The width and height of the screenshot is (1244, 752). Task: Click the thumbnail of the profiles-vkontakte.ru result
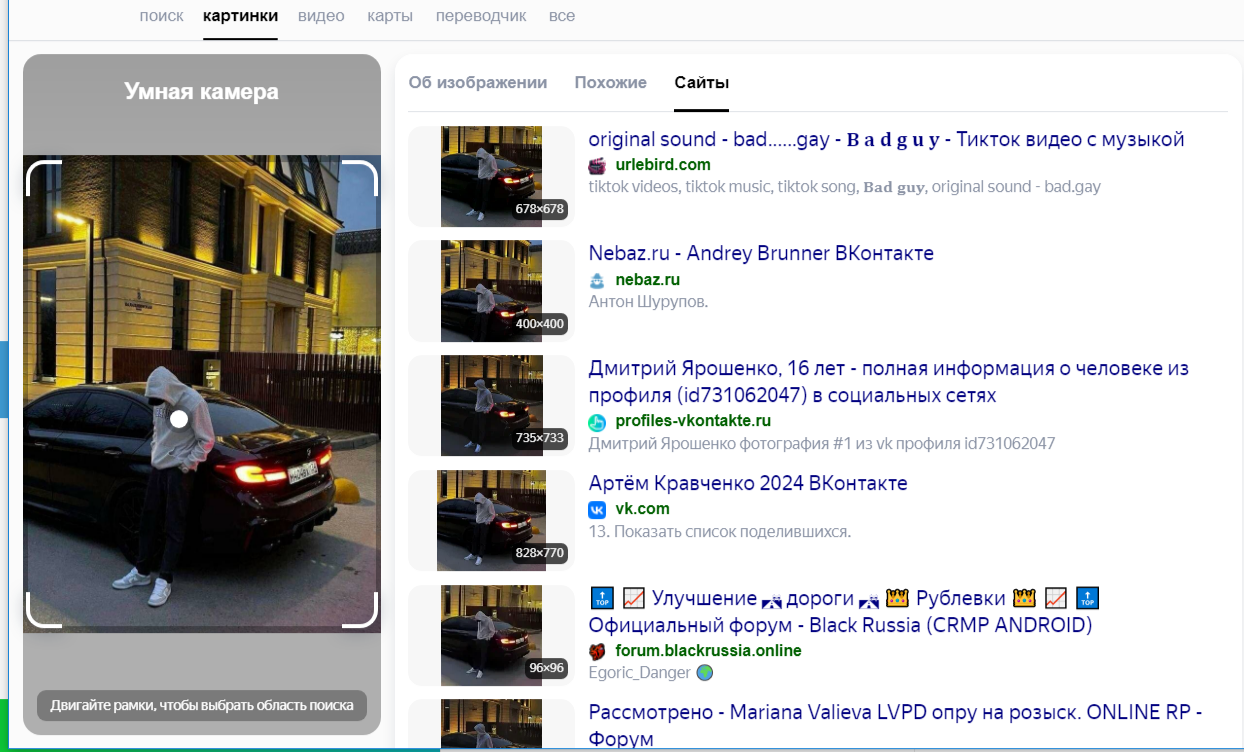coord(491,406)
